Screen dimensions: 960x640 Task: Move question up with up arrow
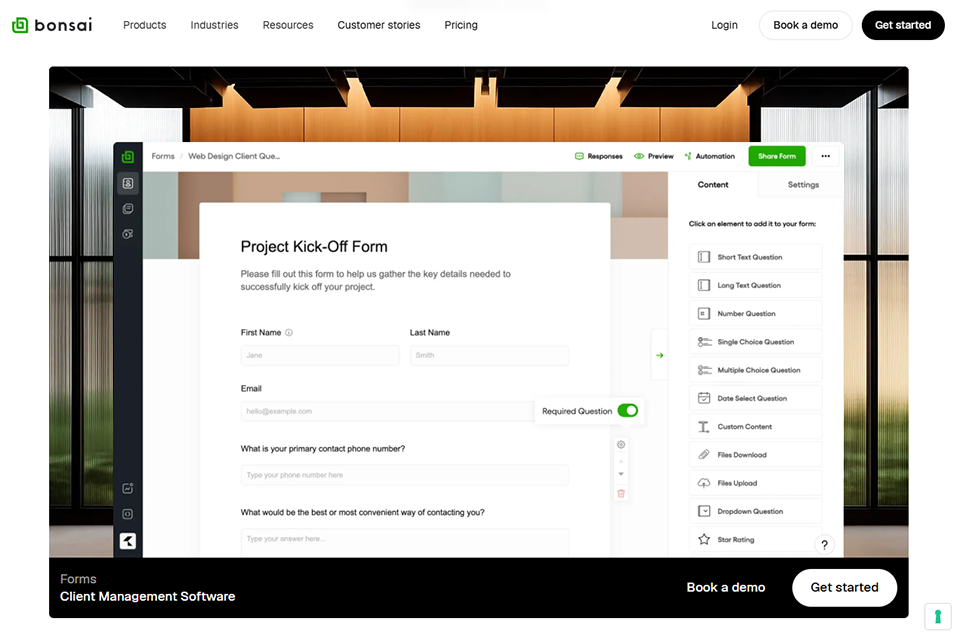621,460
